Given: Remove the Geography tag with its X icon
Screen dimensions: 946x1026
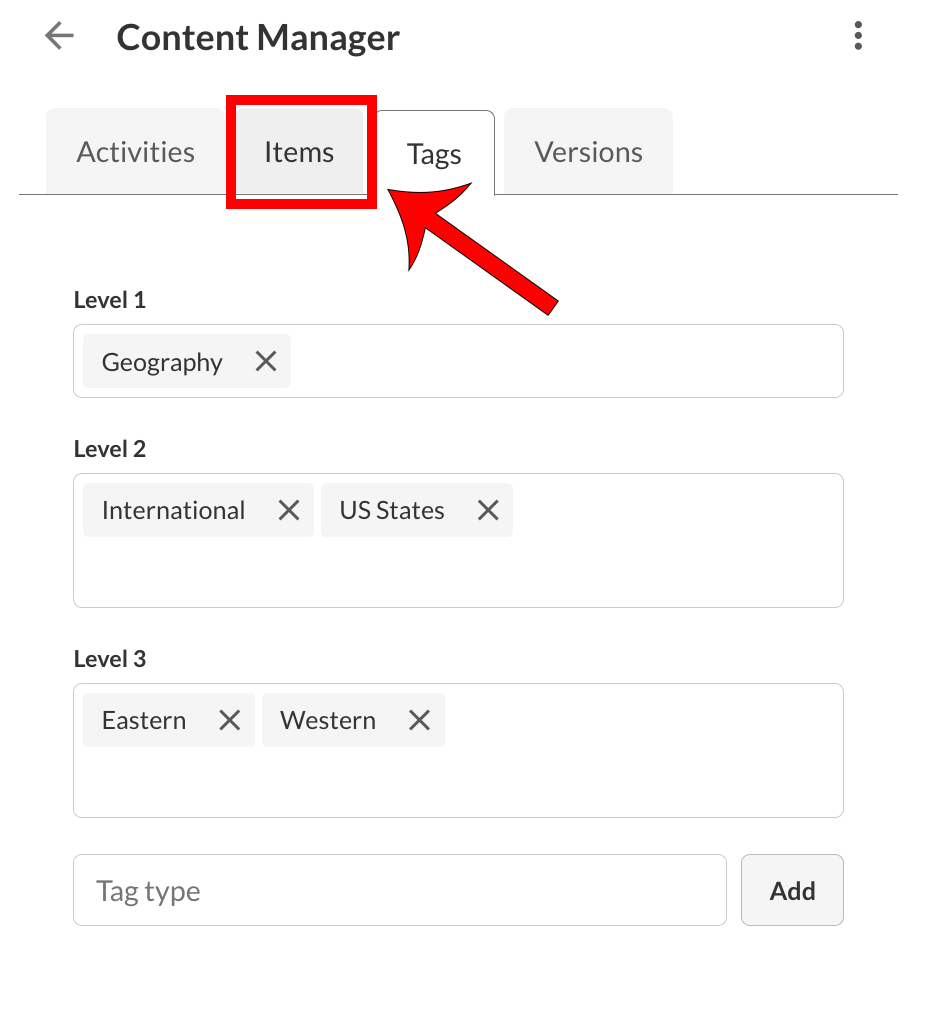Looking at the screenshot, I should [265, 361].
